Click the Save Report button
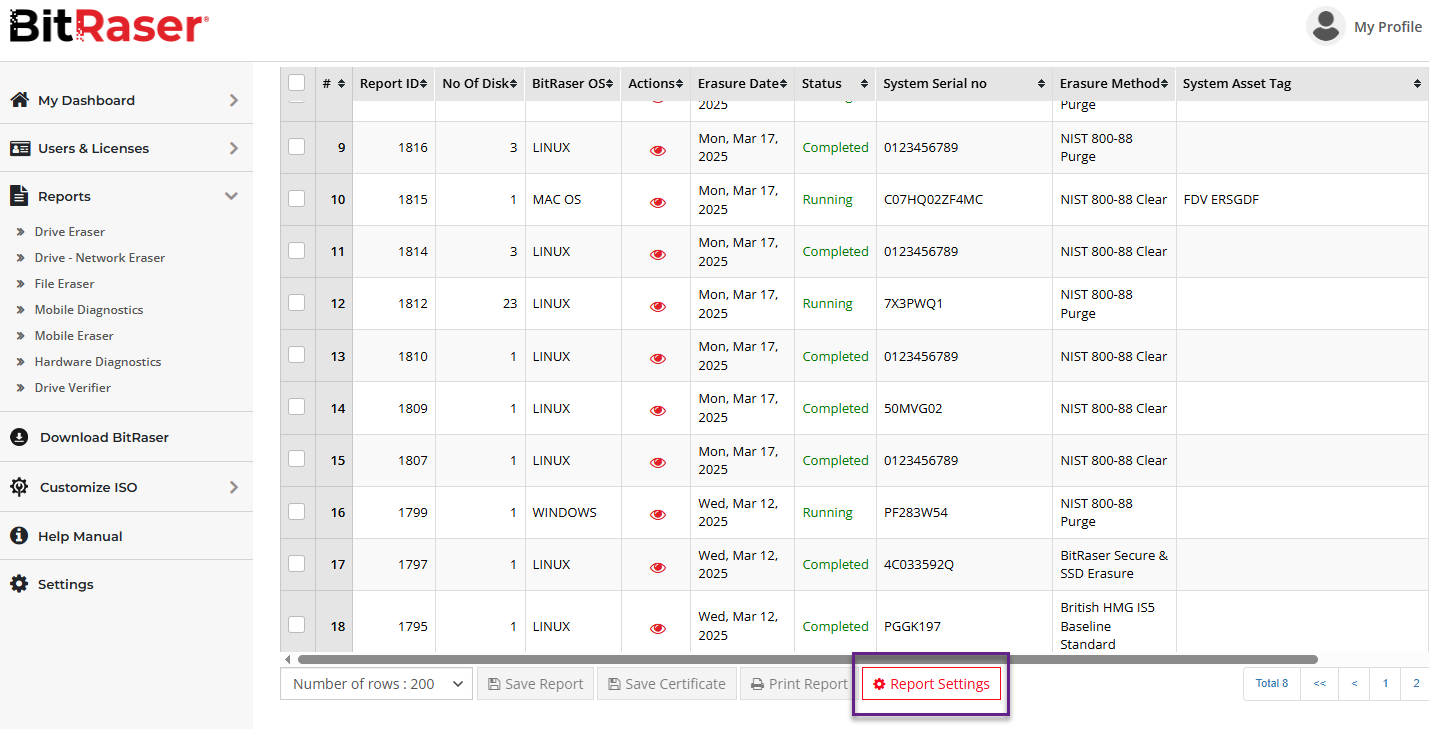The height and width of the screenshot is (729, 1429). pos(536,684)
